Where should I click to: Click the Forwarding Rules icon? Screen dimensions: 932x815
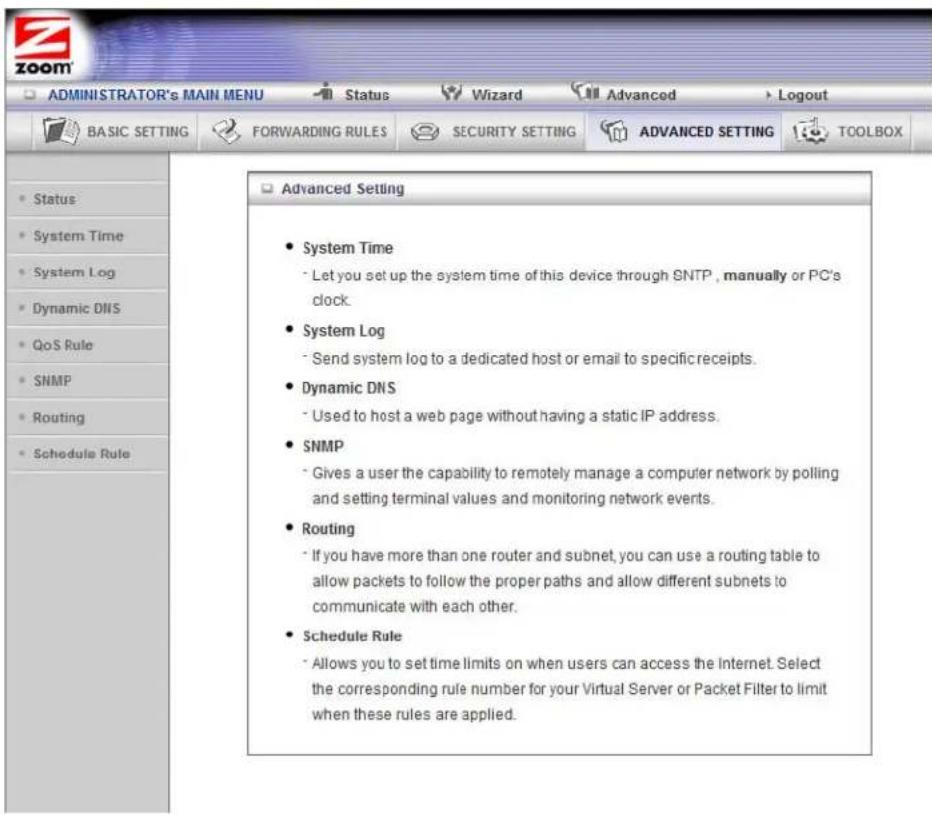point(226,131)
